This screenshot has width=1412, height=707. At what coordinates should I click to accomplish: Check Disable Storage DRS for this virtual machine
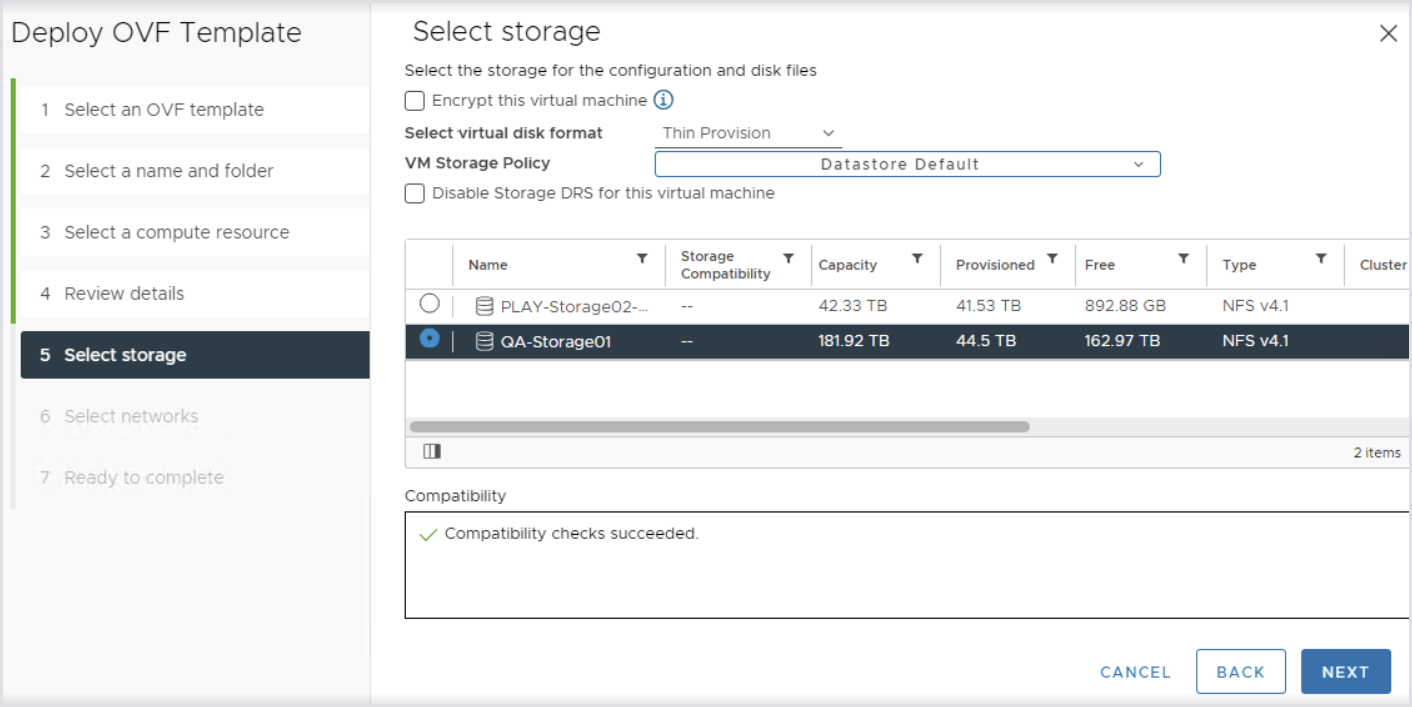coord(415,193)
